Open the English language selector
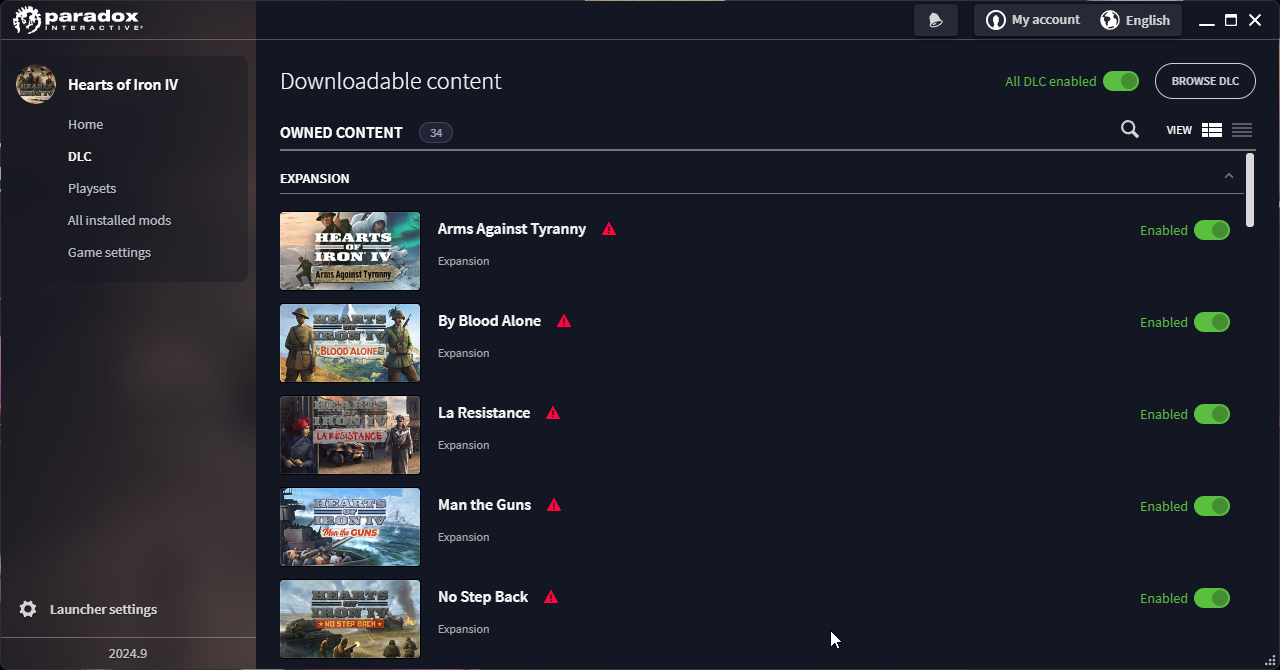The height and width of the screenshot is (670, 1280). [1135, 20]
